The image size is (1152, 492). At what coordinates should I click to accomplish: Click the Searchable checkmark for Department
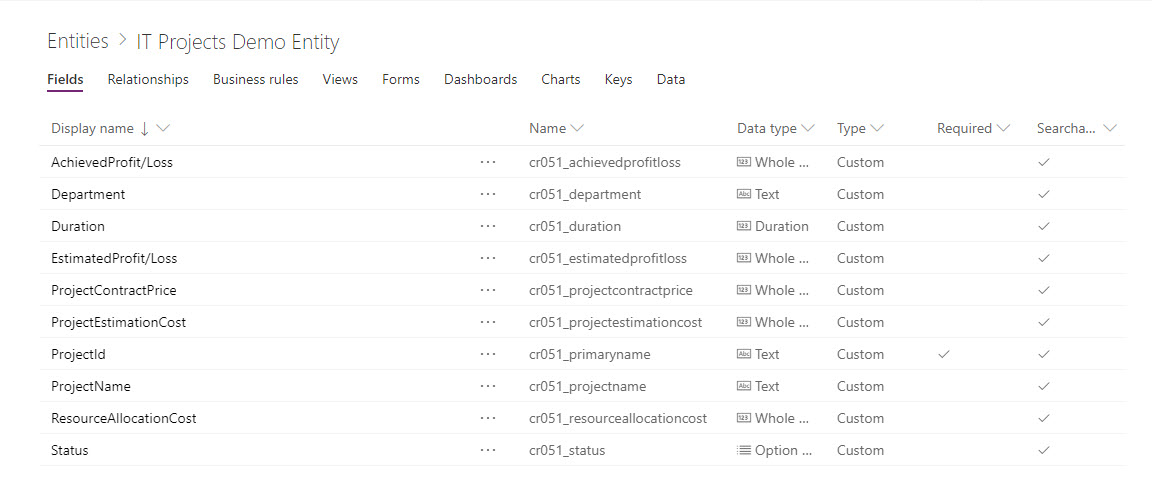point(1044,194)
